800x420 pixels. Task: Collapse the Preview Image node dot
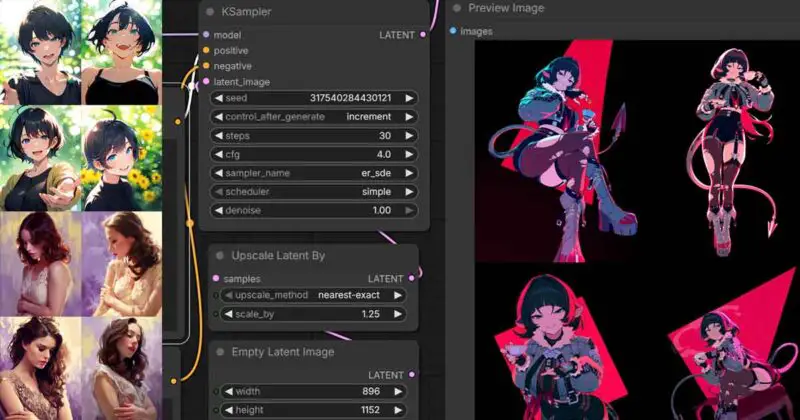[457, 8]
